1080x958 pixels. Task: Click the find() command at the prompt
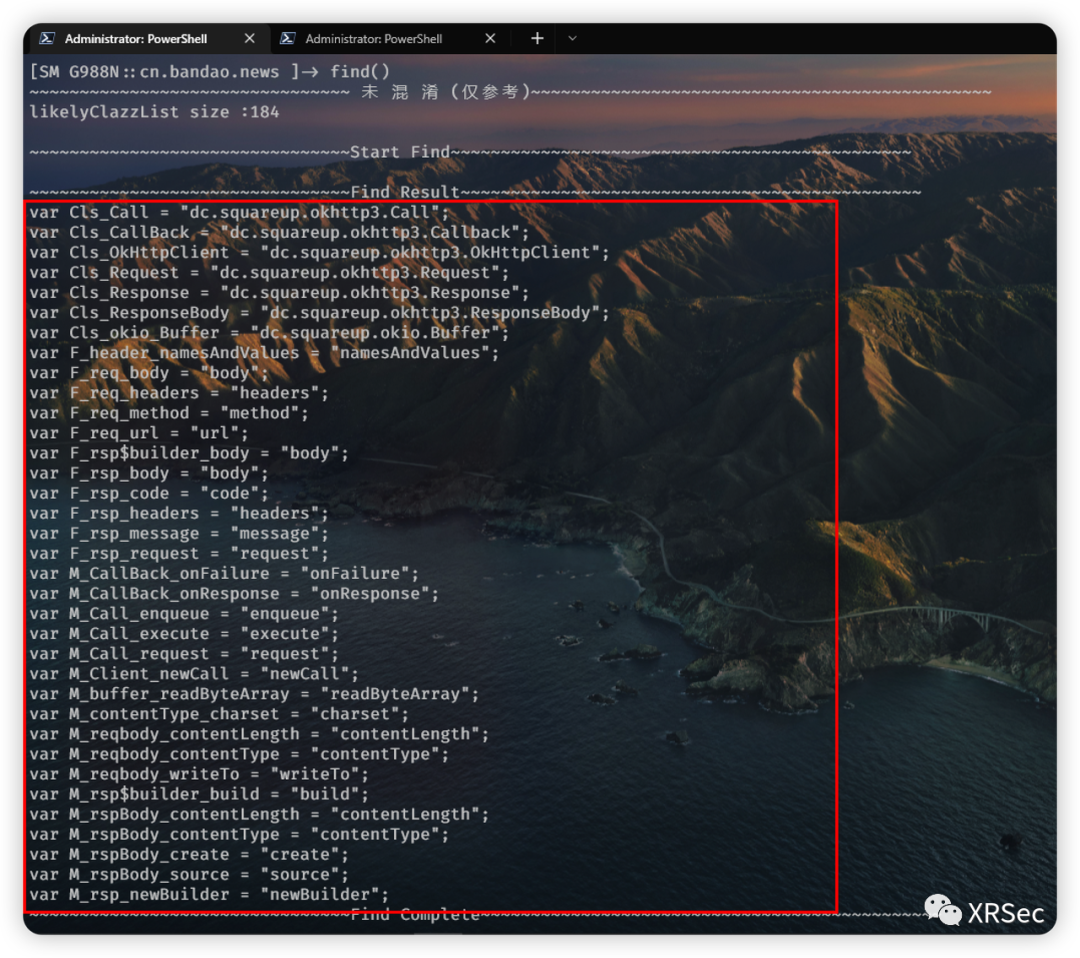click(360, 72)
